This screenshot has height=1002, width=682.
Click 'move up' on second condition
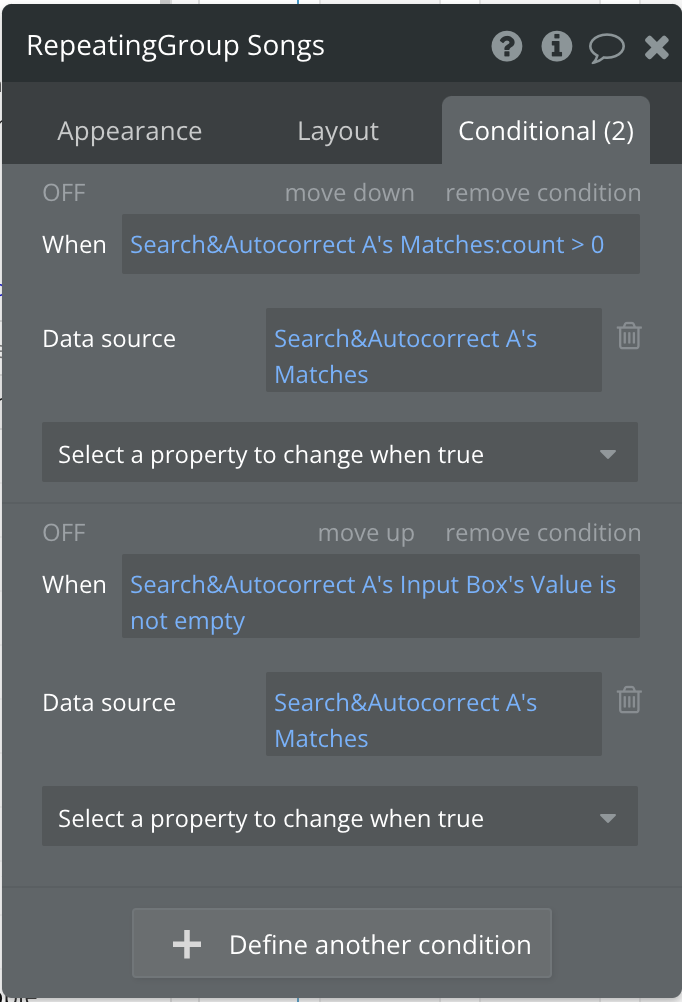coord(366,533)
